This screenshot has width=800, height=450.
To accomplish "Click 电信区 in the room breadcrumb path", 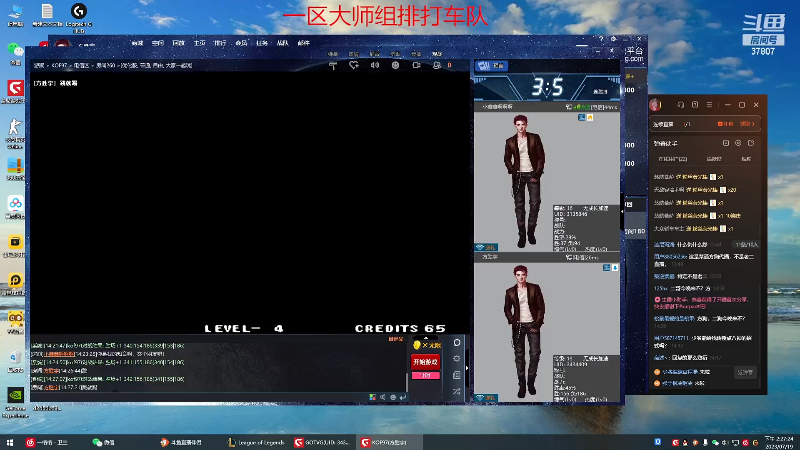I will pos(82,66).
